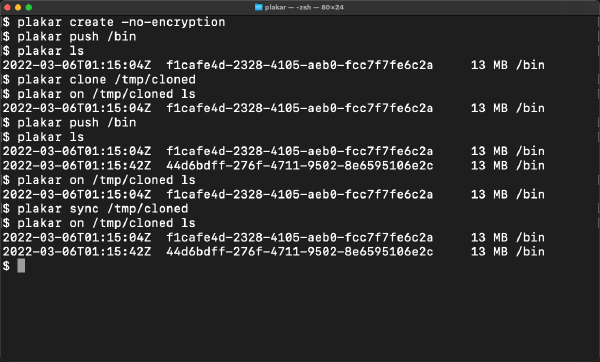600x362 pixels.
Task: Click the first 2022-03-06T01:15:04Z timestamp
Action: (77, 65)
